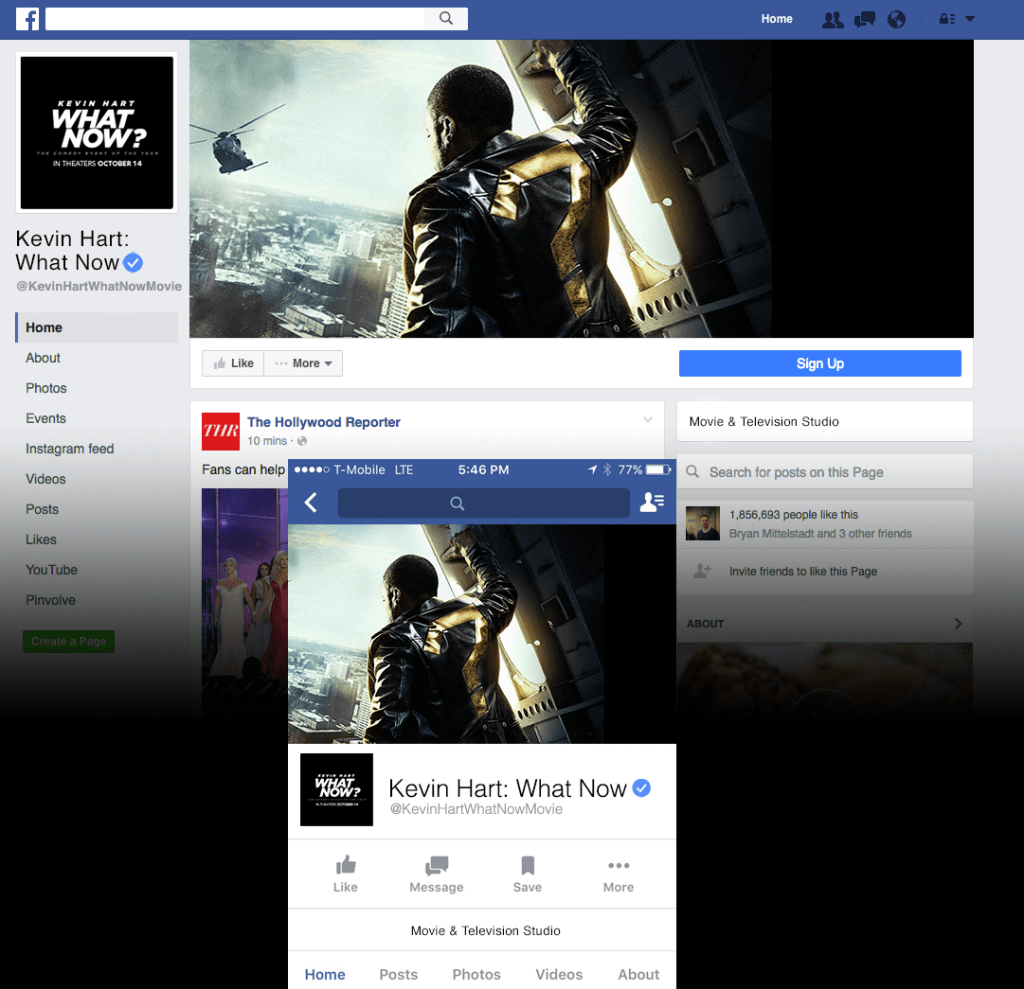Viewport: 1024px width, 989px height.
Task: Open the friend requests icon
Action: [x=831, y=19]
